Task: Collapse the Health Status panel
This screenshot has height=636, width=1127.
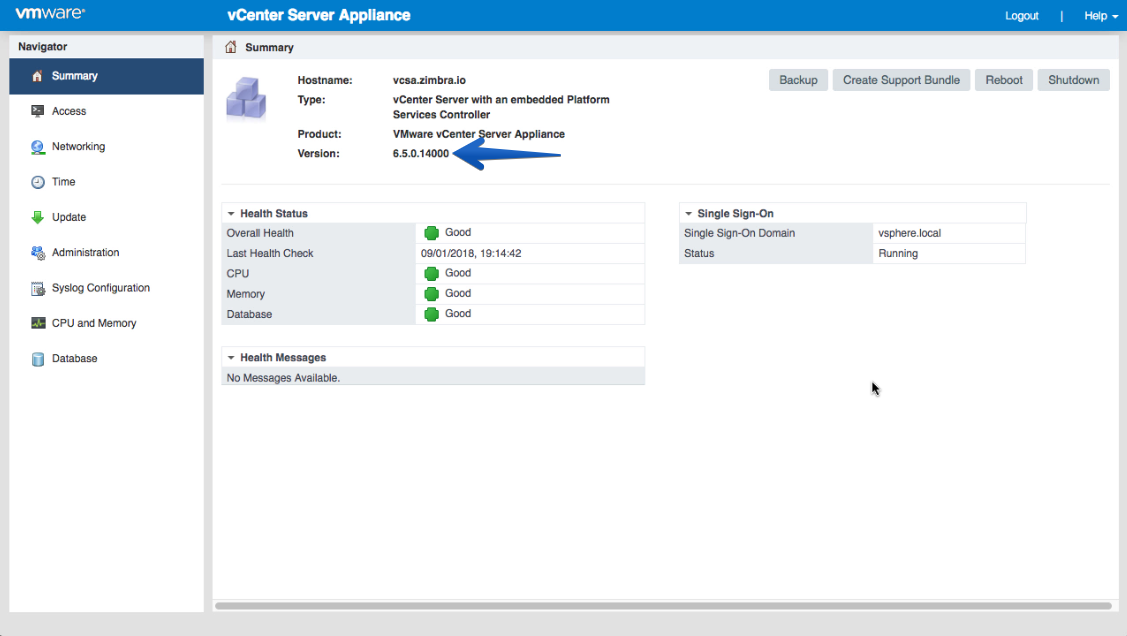Action: click(x=231, y=213)
